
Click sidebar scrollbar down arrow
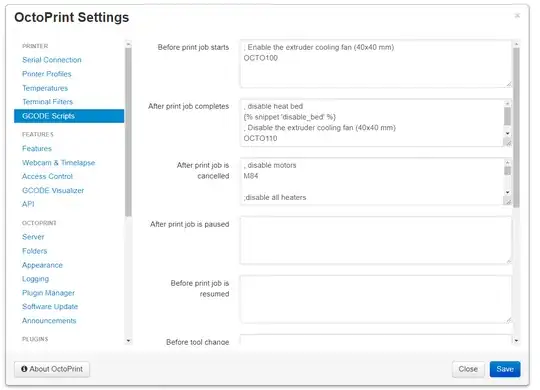click(128, 341)
